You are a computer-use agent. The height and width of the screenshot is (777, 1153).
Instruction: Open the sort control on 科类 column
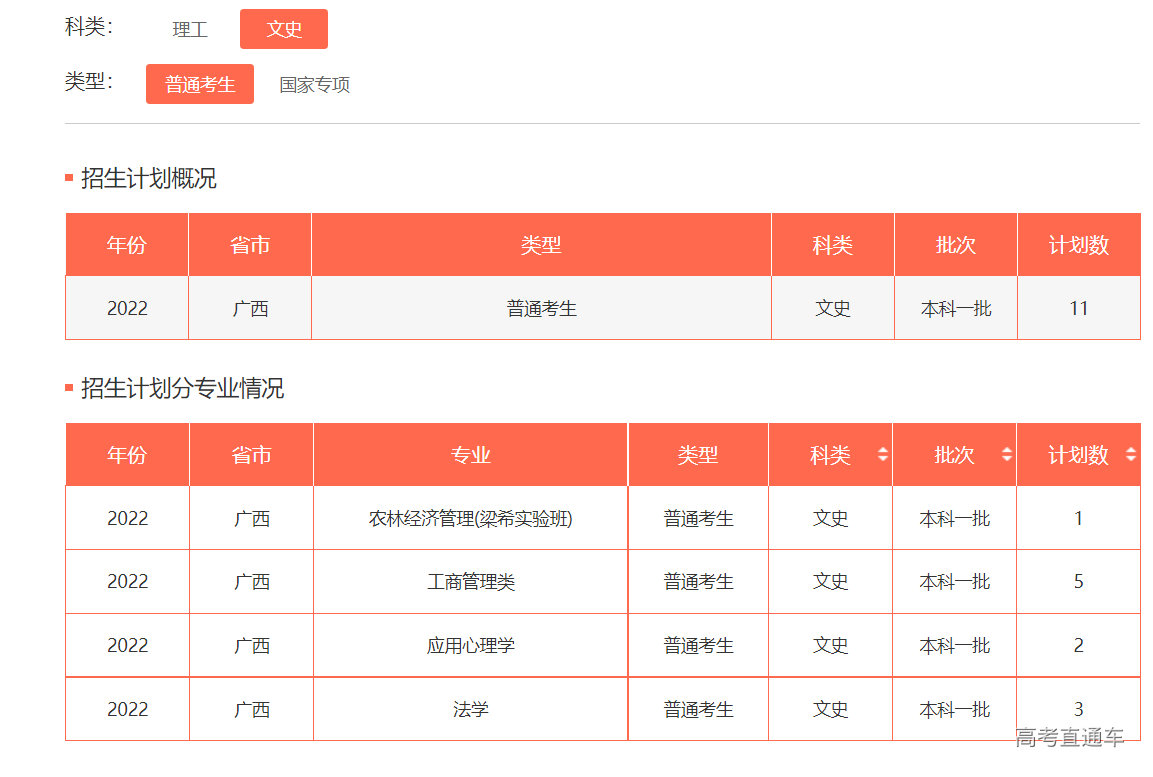click(x=884, y=453)
